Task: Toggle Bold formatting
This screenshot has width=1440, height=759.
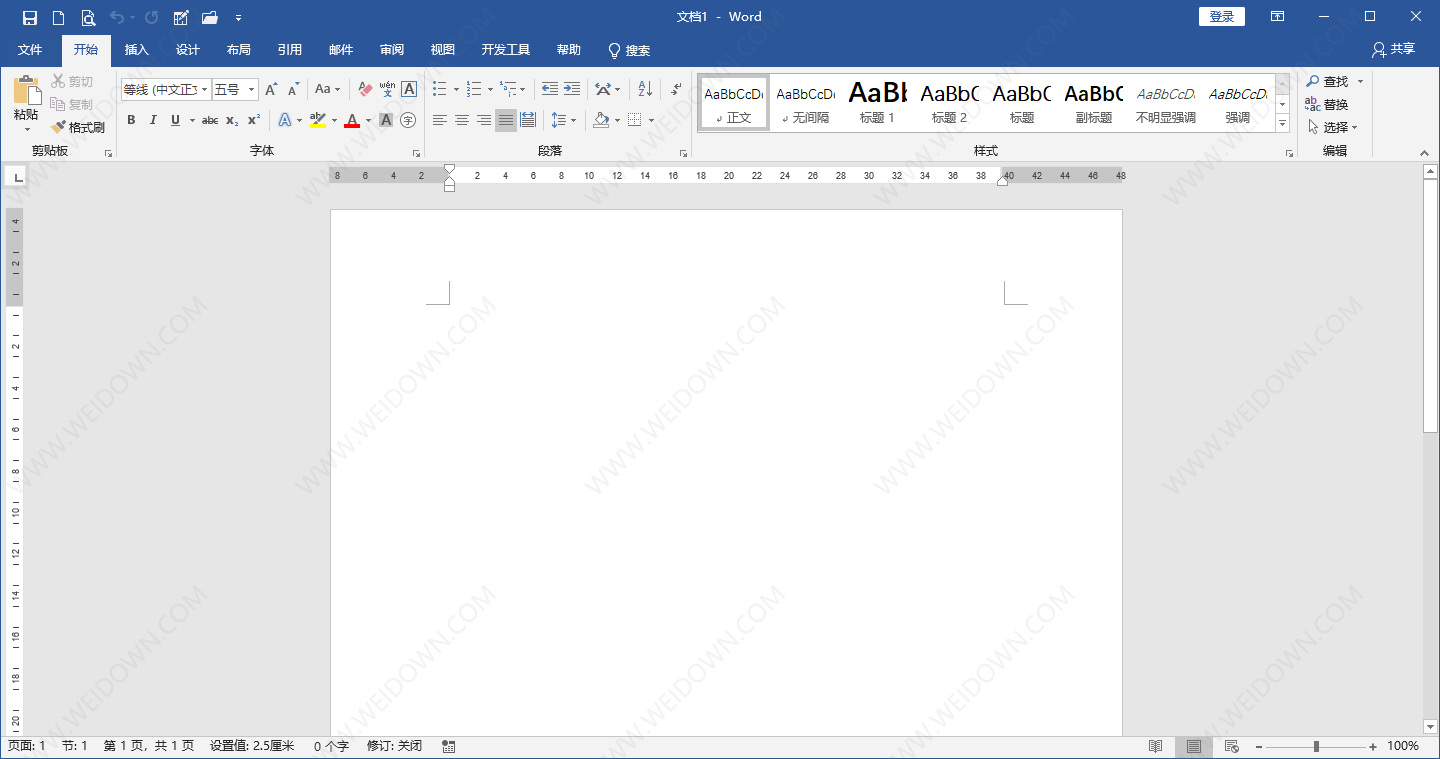Action: tap(131, 120)
